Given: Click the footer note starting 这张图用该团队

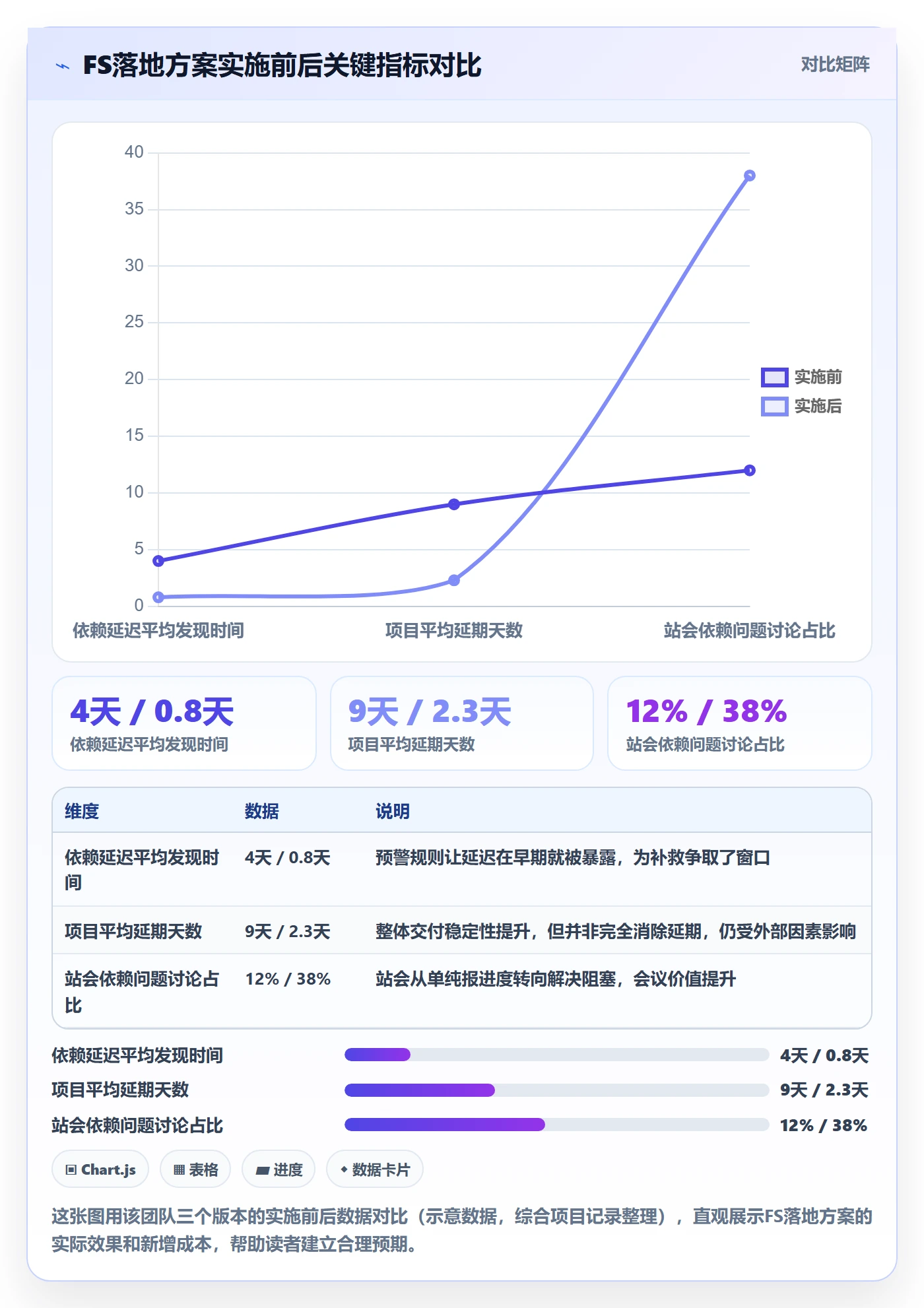Looking at the screenshot, I should (462, 1230).
